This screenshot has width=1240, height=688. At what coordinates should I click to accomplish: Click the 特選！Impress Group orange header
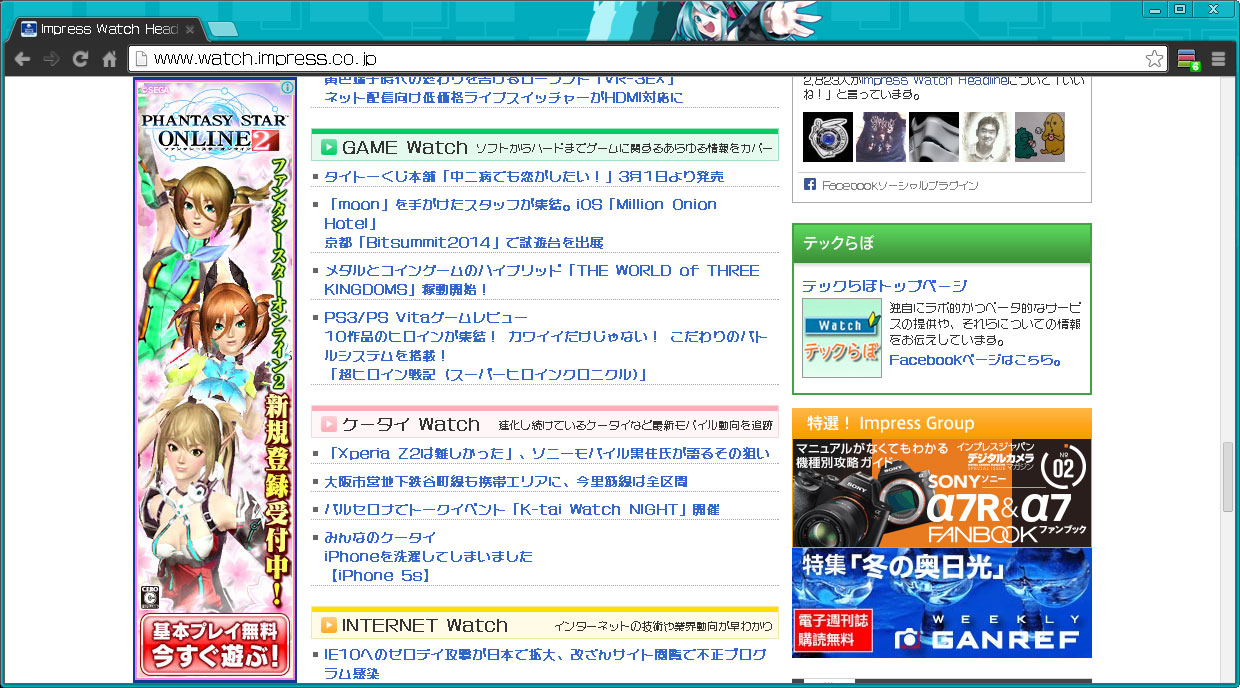tap(942, 423)
